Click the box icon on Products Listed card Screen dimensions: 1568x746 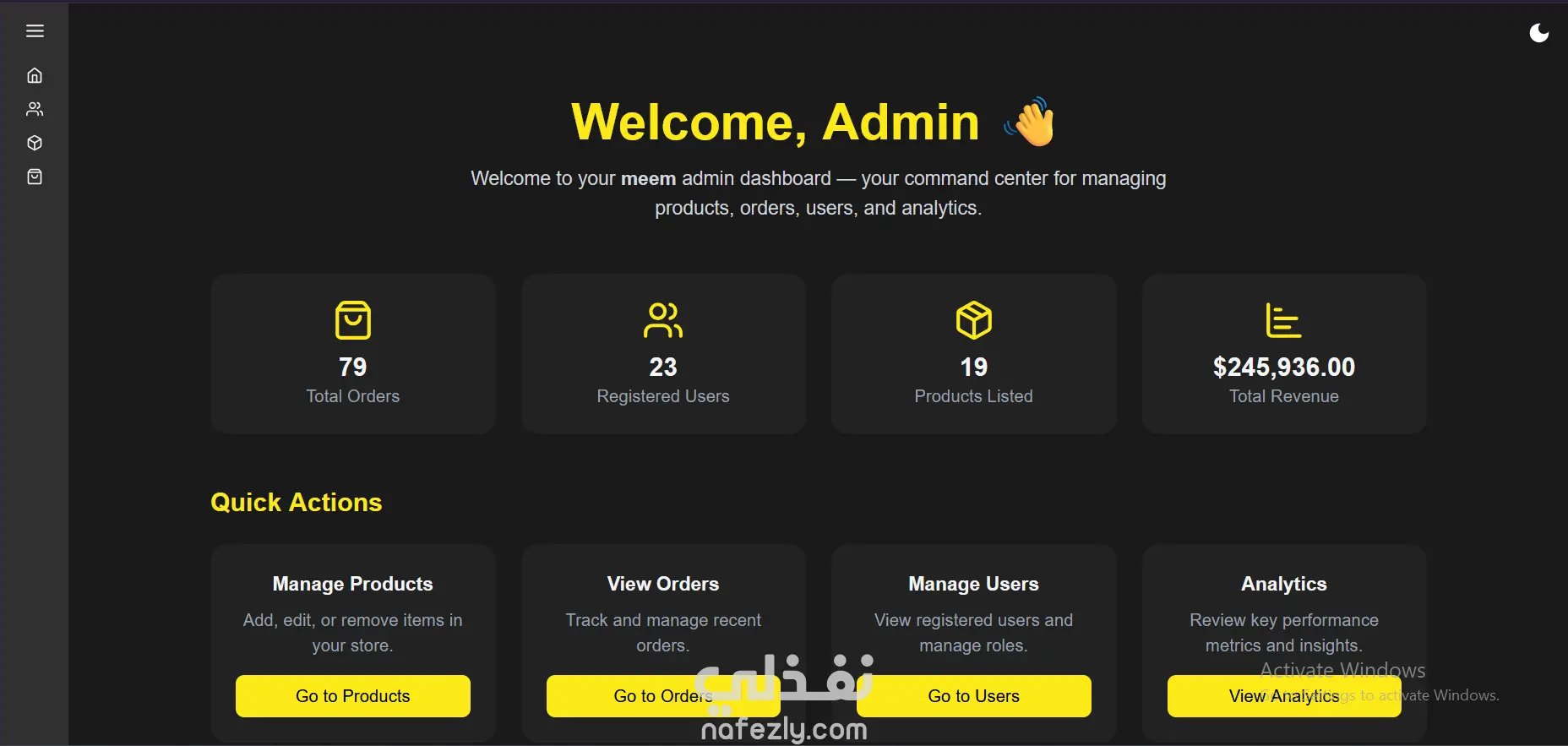click(x=974, y=320)
